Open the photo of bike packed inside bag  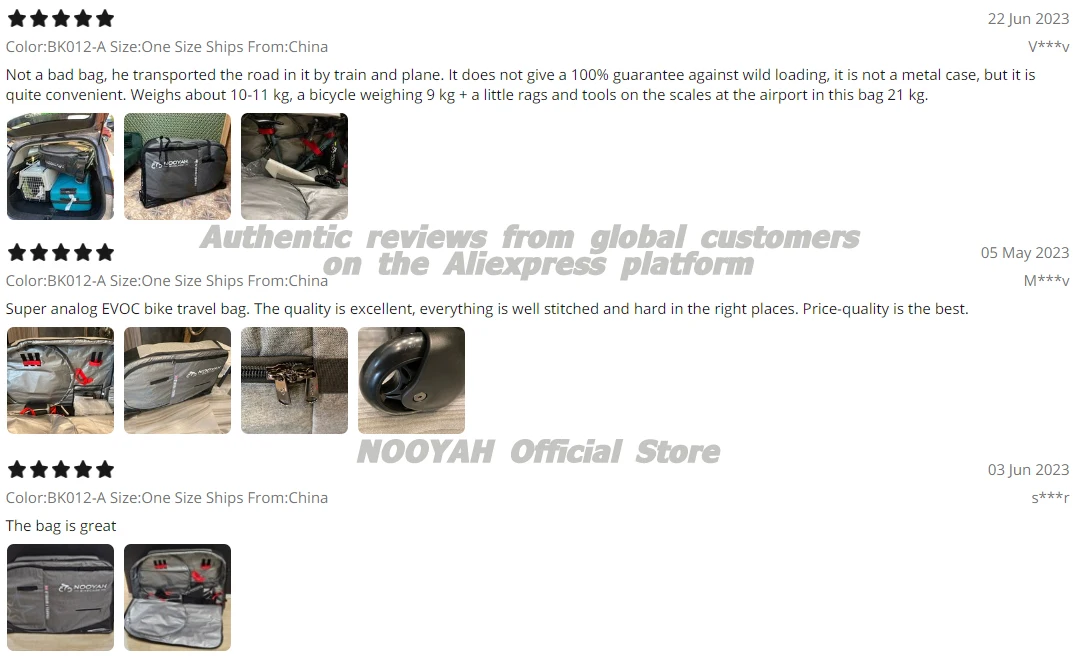click(x=295, y=167)
